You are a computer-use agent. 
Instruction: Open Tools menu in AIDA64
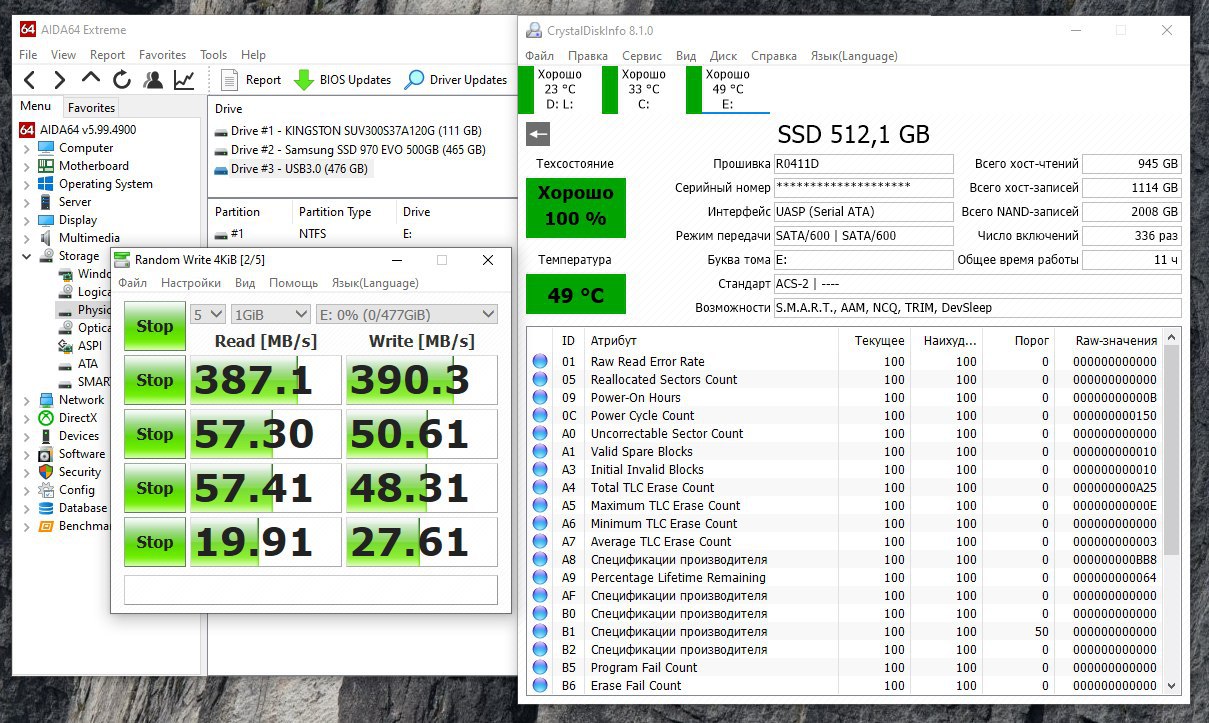pyautogui.click(x=213, y=55)
